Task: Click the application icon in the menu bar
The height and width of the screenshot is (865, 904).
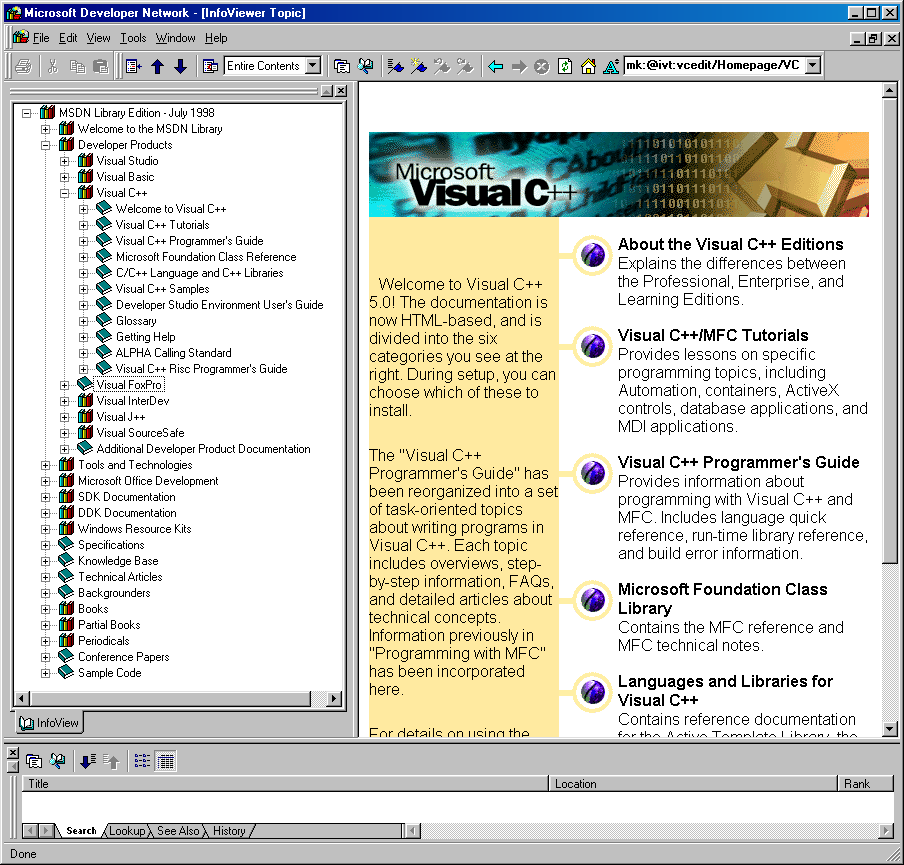Action: (21, 37)
